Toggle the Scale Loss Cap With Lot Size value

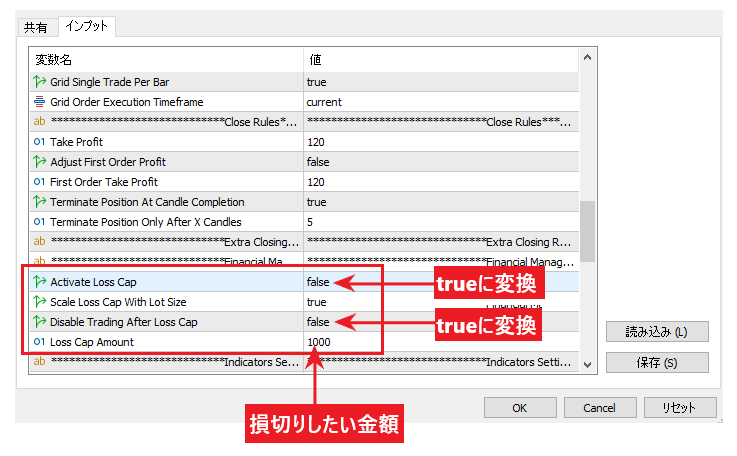point(316,302)
